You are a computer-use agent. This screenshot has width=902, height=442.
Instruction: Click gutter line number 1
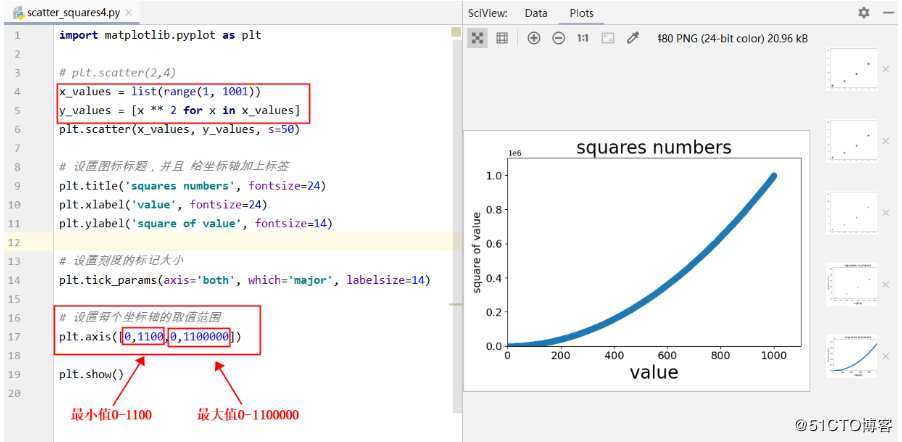17,35
